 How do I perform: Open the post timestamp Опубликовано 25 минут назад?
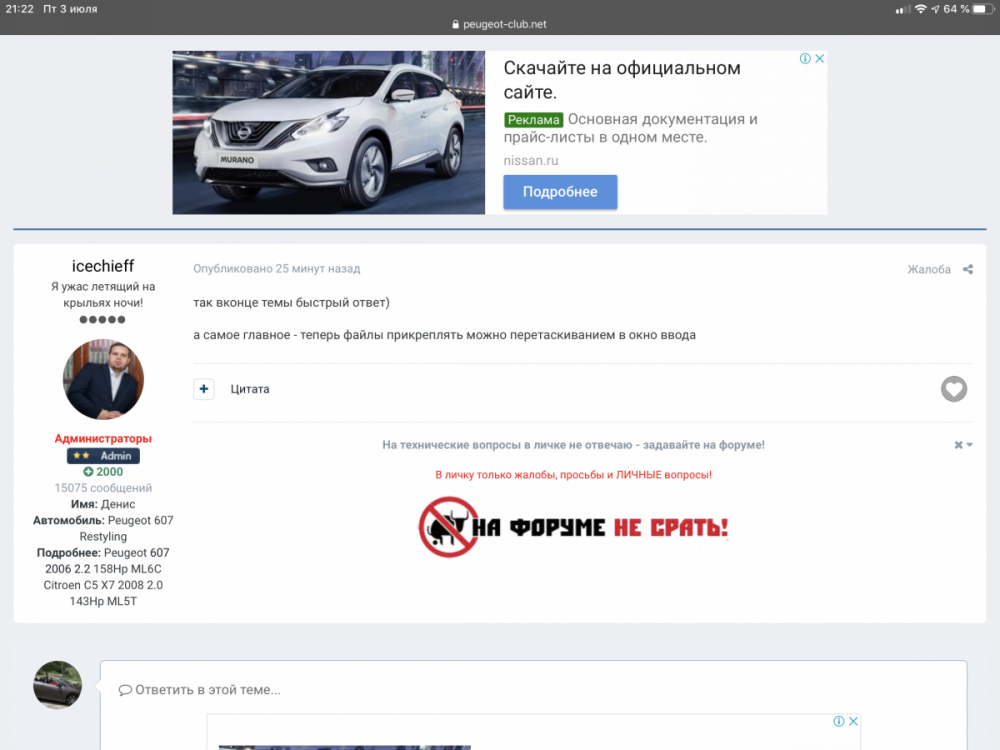[x=277, y=269]
